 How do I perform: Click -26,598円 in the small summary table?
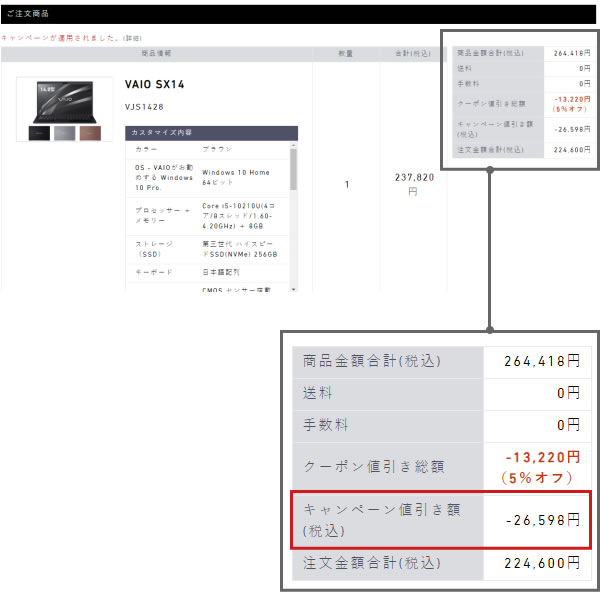click(572, 130)
